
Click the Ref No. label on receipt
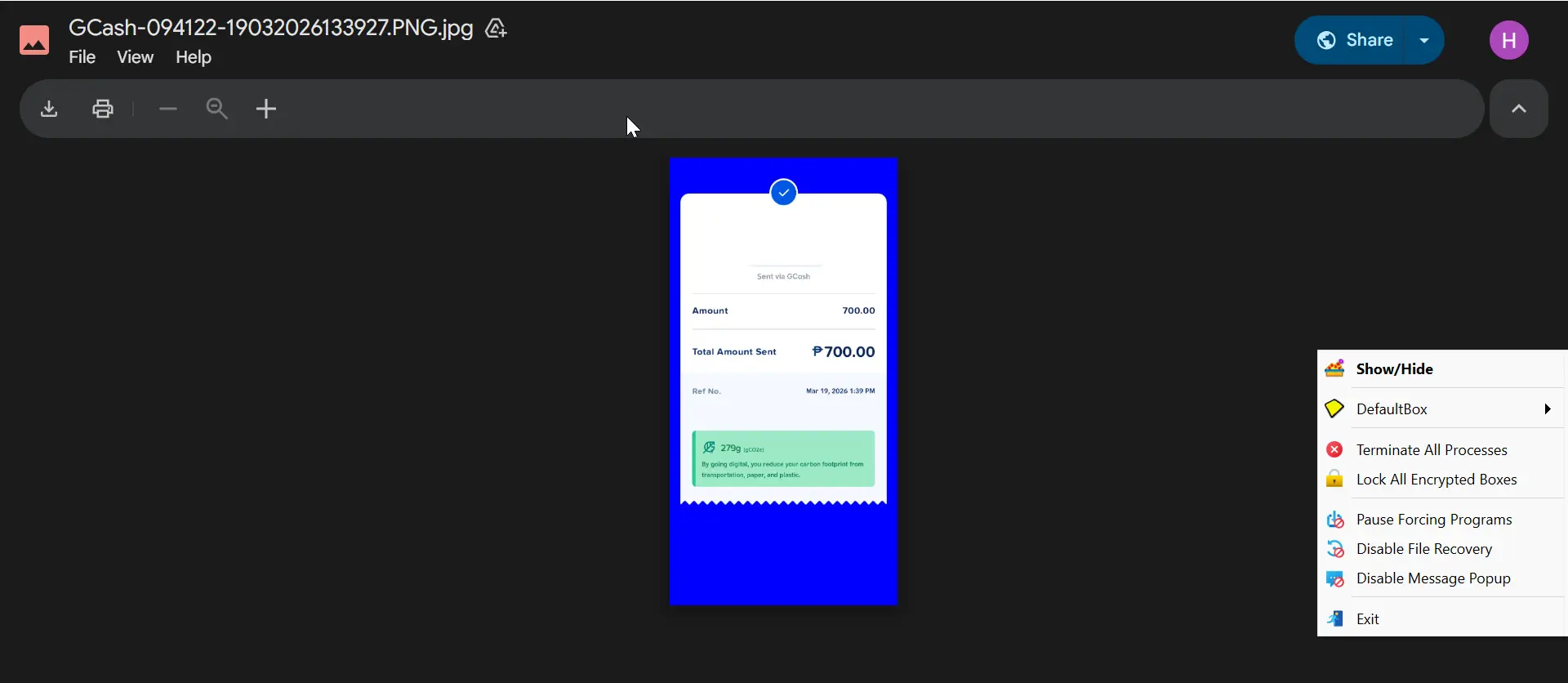coord(706,391)
